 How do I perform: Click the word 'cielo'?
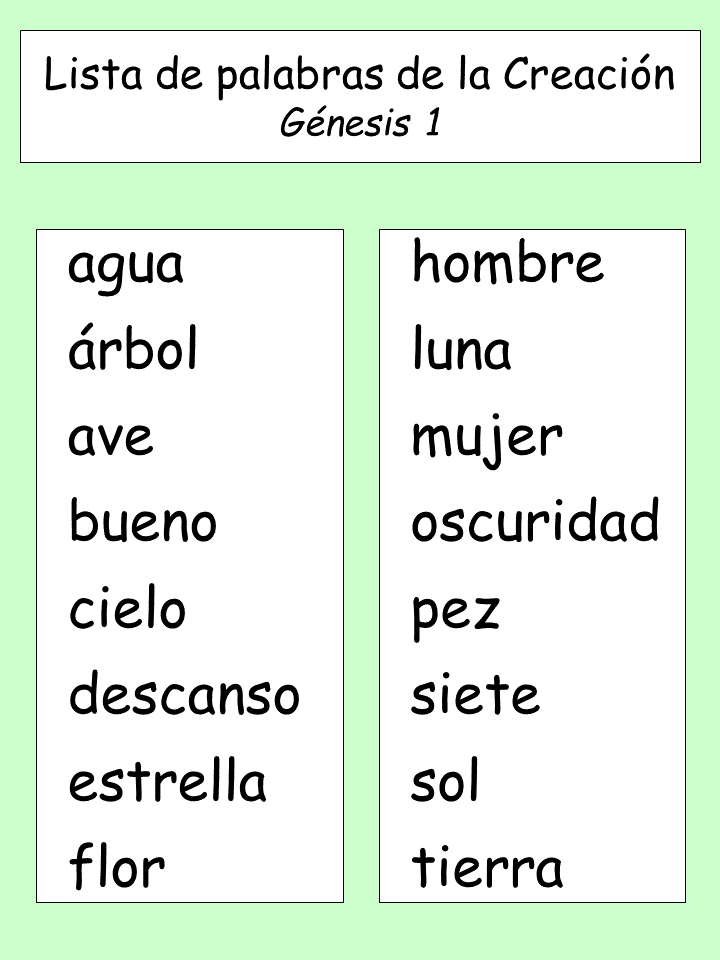point(127,606)
